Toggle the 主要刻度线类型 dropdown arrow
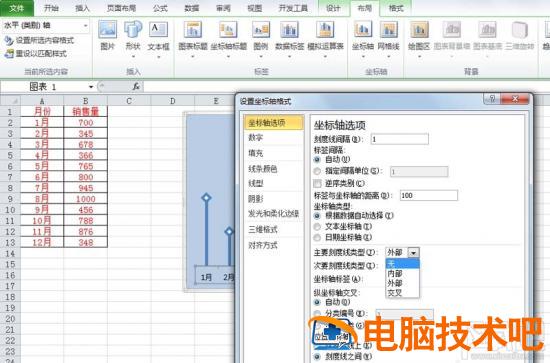 pos(414,253)
